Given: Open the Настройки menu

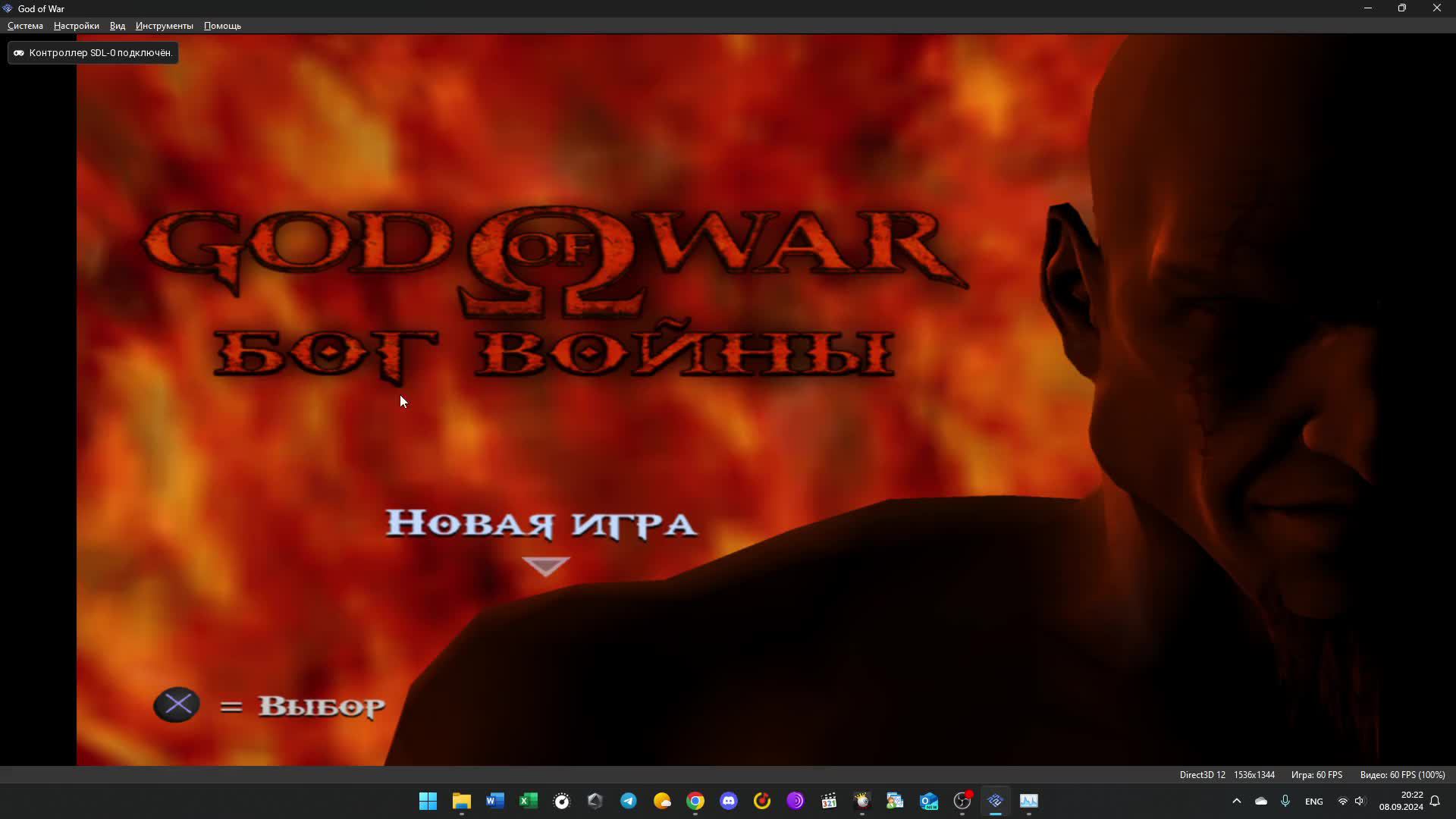Looking at the screenshot, I should [x=76, y=26].
